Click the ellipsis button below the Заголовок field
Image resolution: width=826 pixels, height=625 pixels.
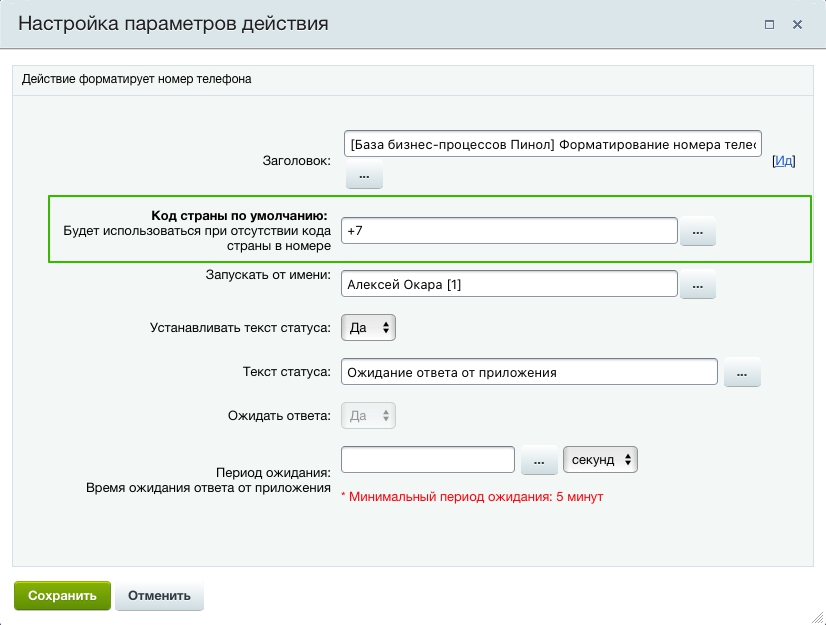[x=364, y=176]
